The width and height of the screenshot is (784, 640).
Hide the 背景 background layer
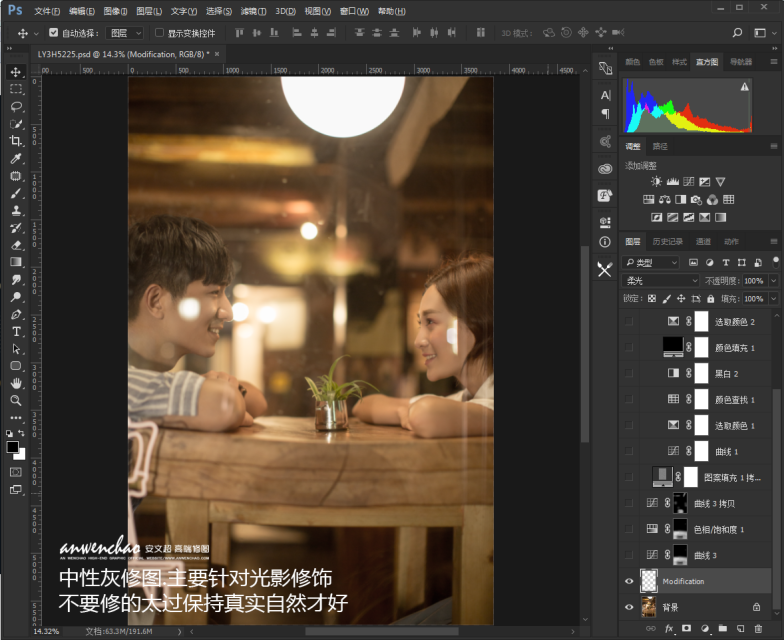pos(629,607)
